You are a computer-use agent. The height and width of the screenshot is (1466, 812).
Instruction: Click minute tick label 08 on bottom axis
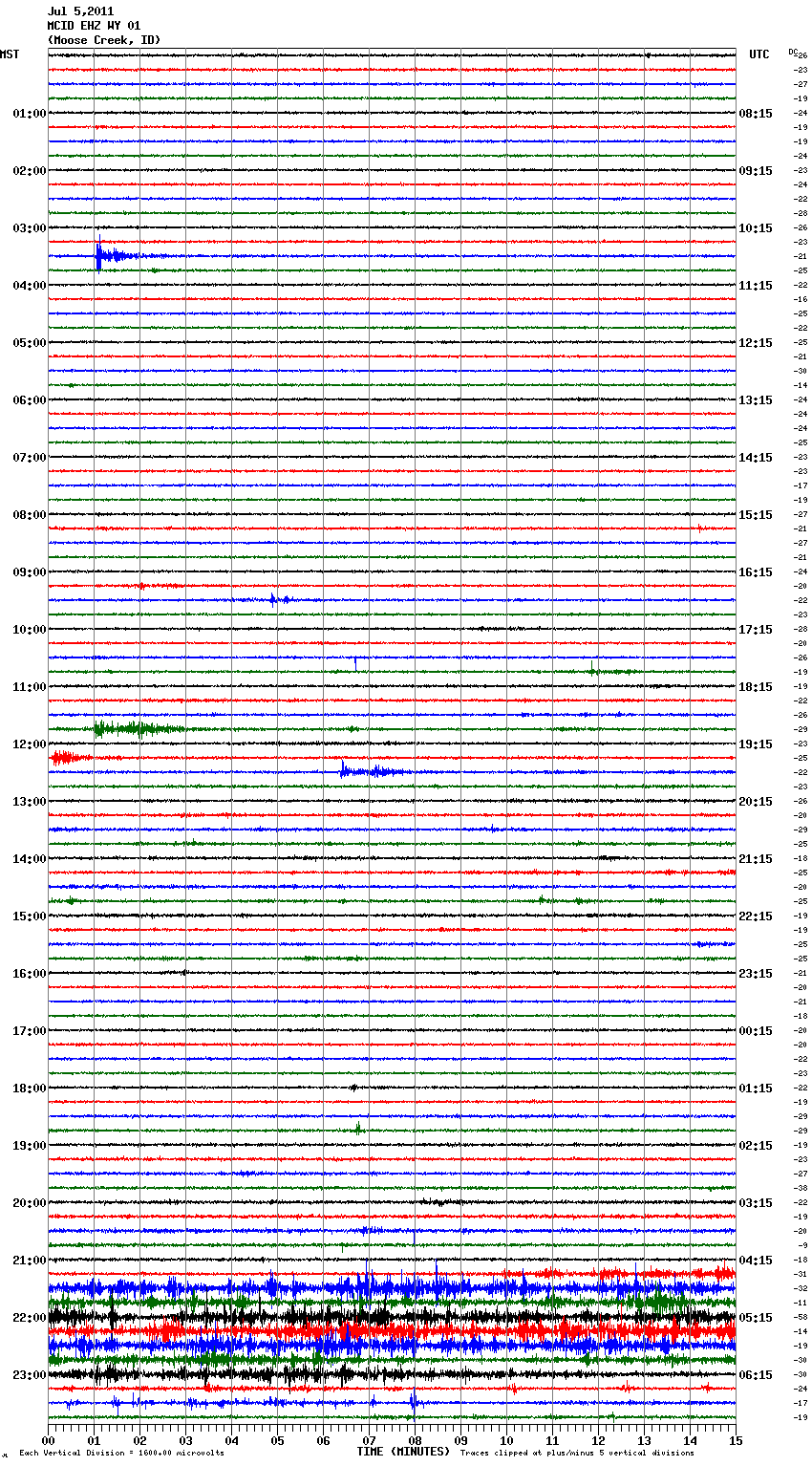pos(415,1440)
